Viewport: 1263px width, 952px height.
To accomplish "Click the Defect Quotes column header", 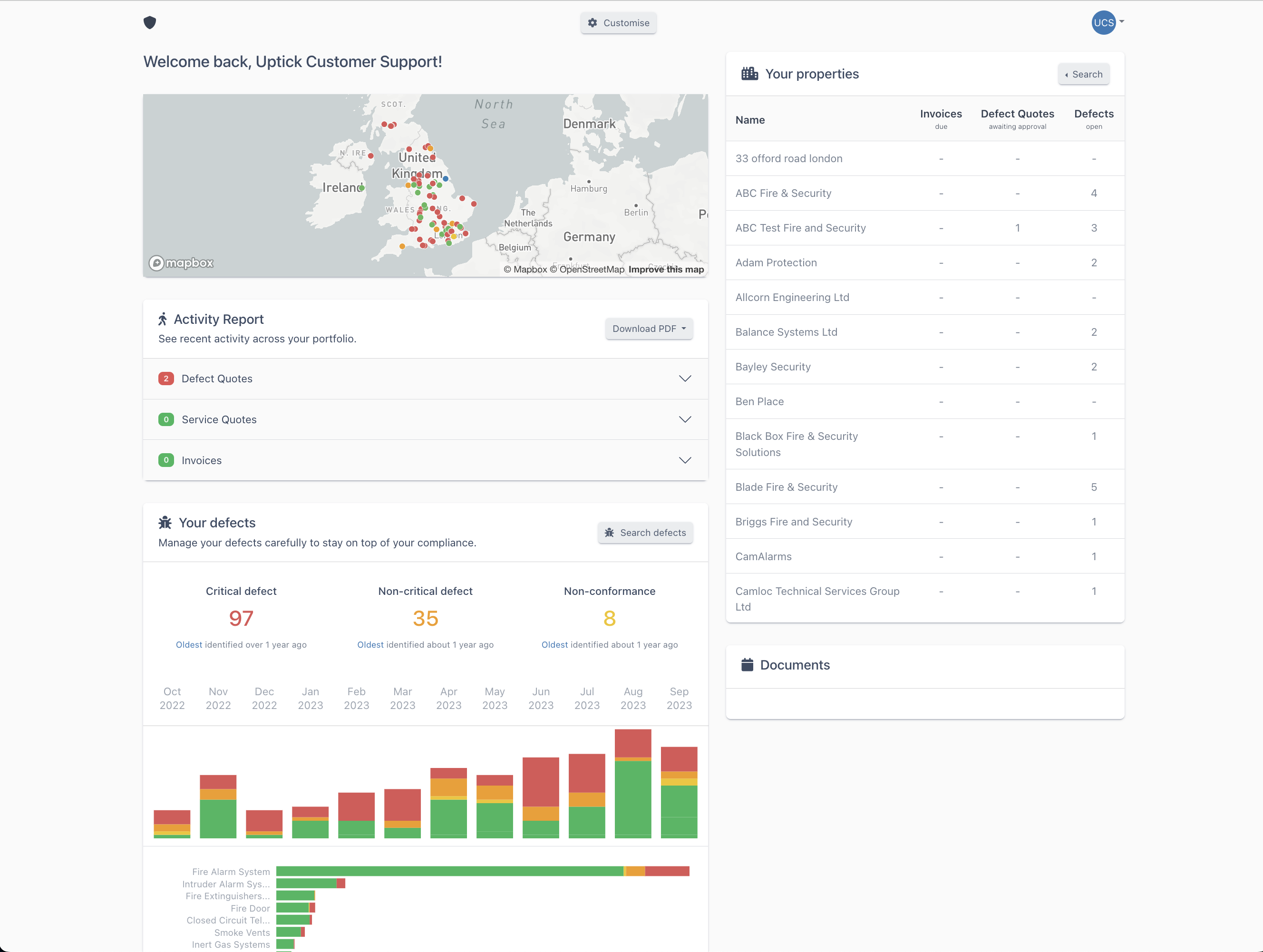I will pyautogui.click(x=1017, y=119).
